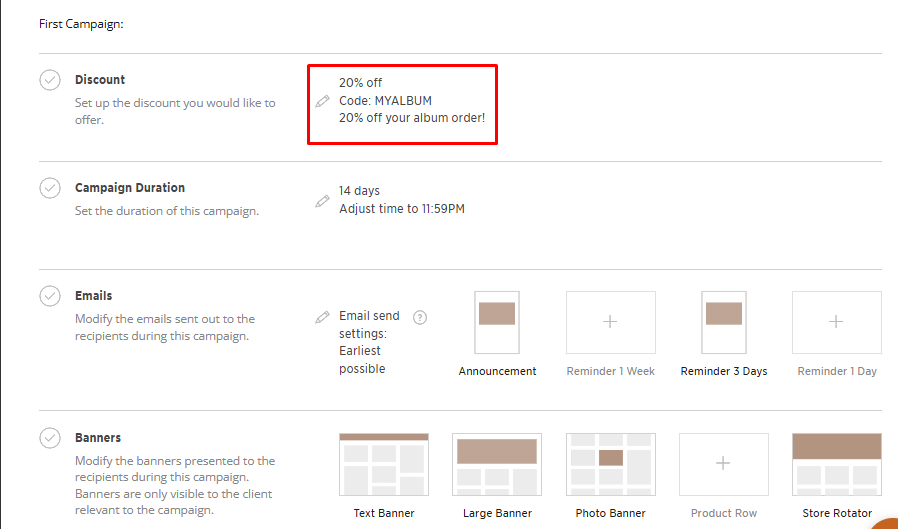Viewport: 898px width, 529px height.
Task: Select the Text Banner layout thumbnail
Action: coord(384,464)
